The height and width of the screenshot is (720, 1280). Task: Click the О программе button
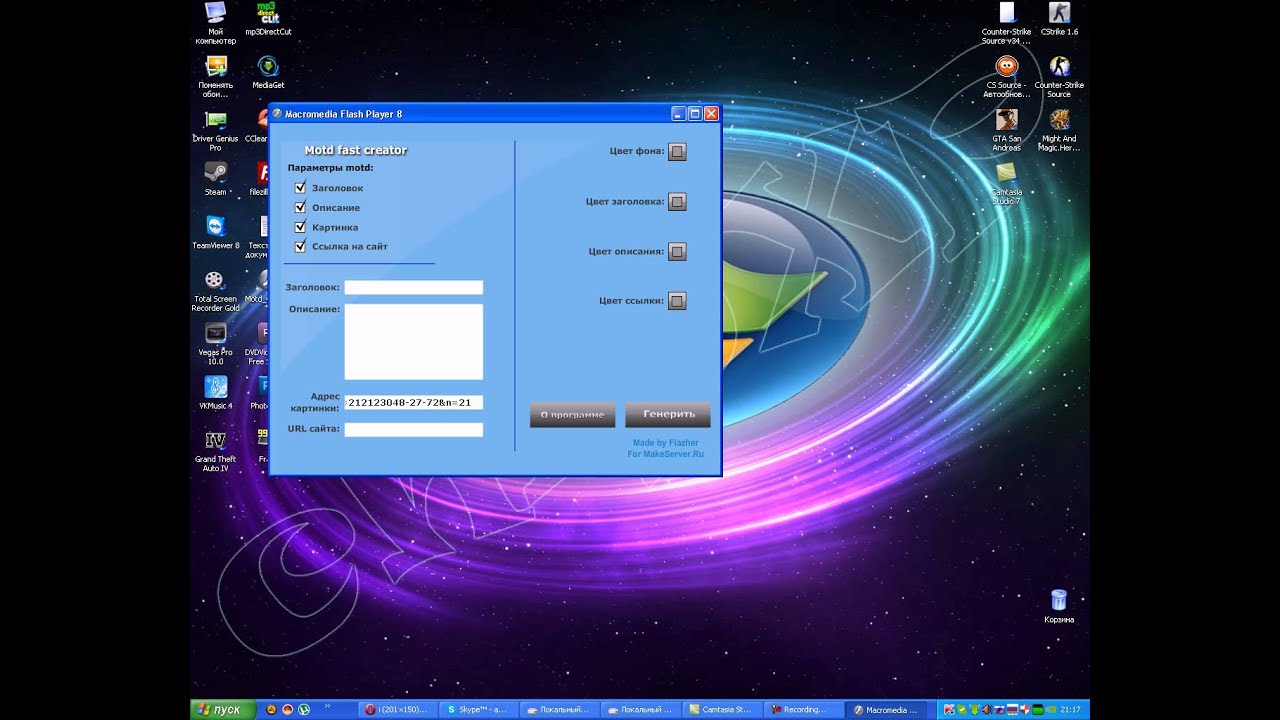click(x=572, y=415)
